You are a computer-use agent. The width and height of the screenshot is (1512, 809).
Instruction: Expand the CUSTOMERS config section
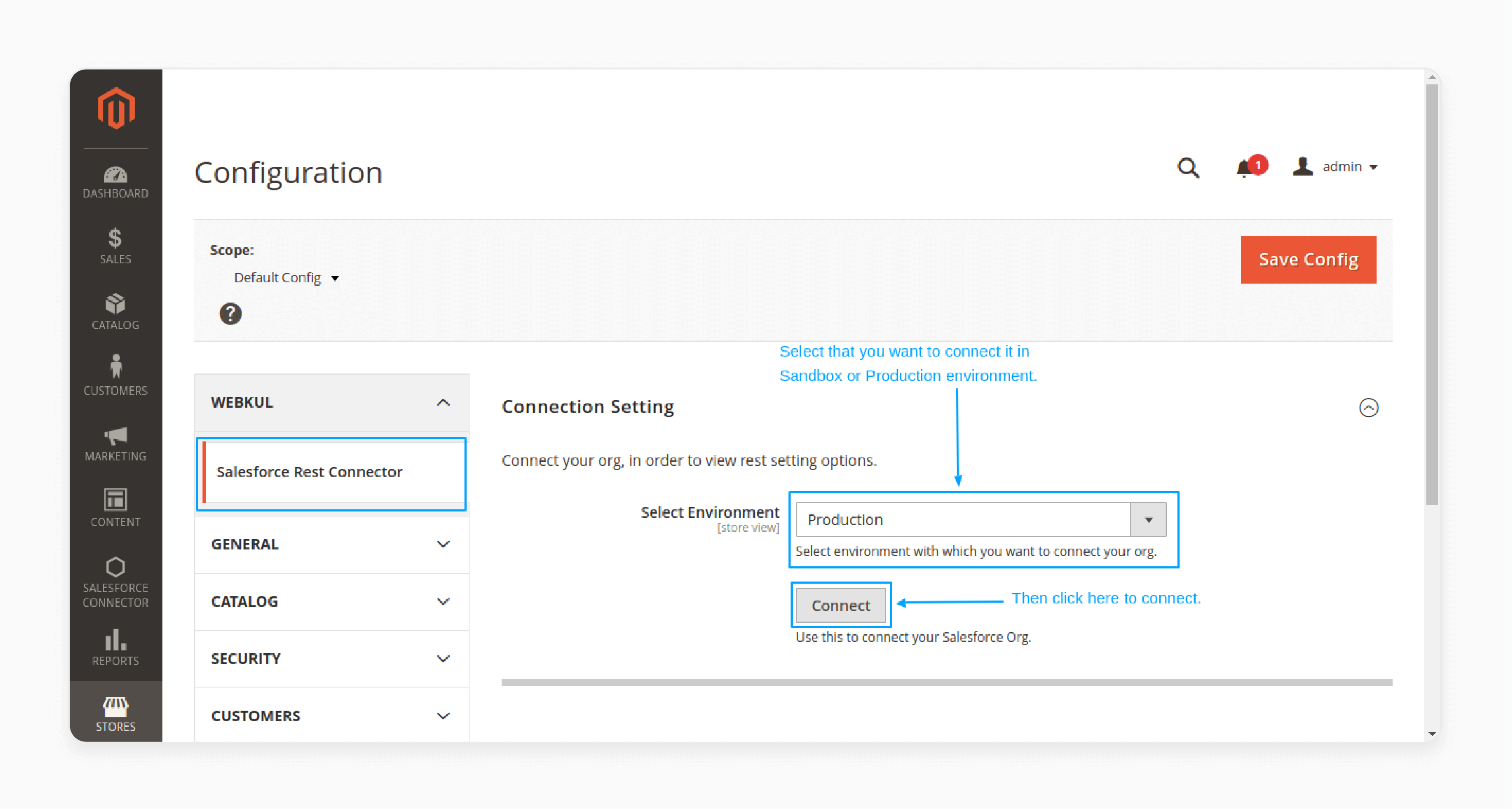coord(332,716)
